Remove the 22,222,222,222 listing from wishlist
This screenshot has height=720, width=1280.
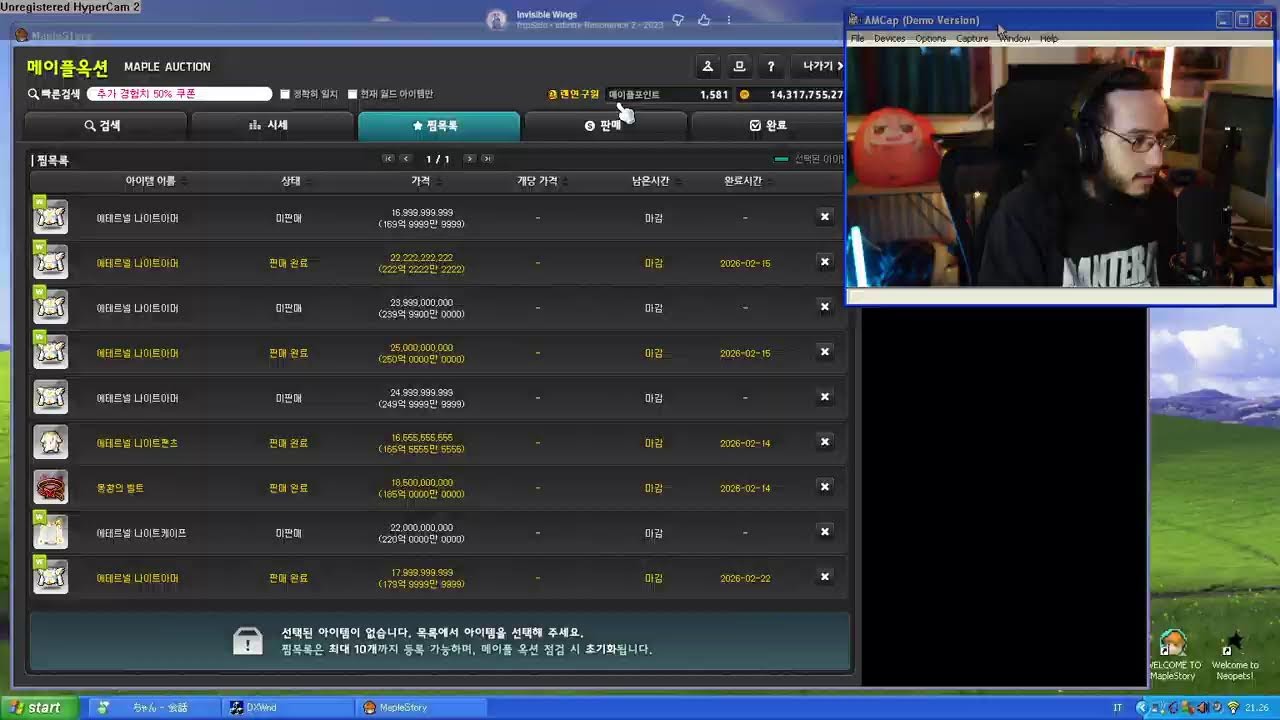coord(825,262)
